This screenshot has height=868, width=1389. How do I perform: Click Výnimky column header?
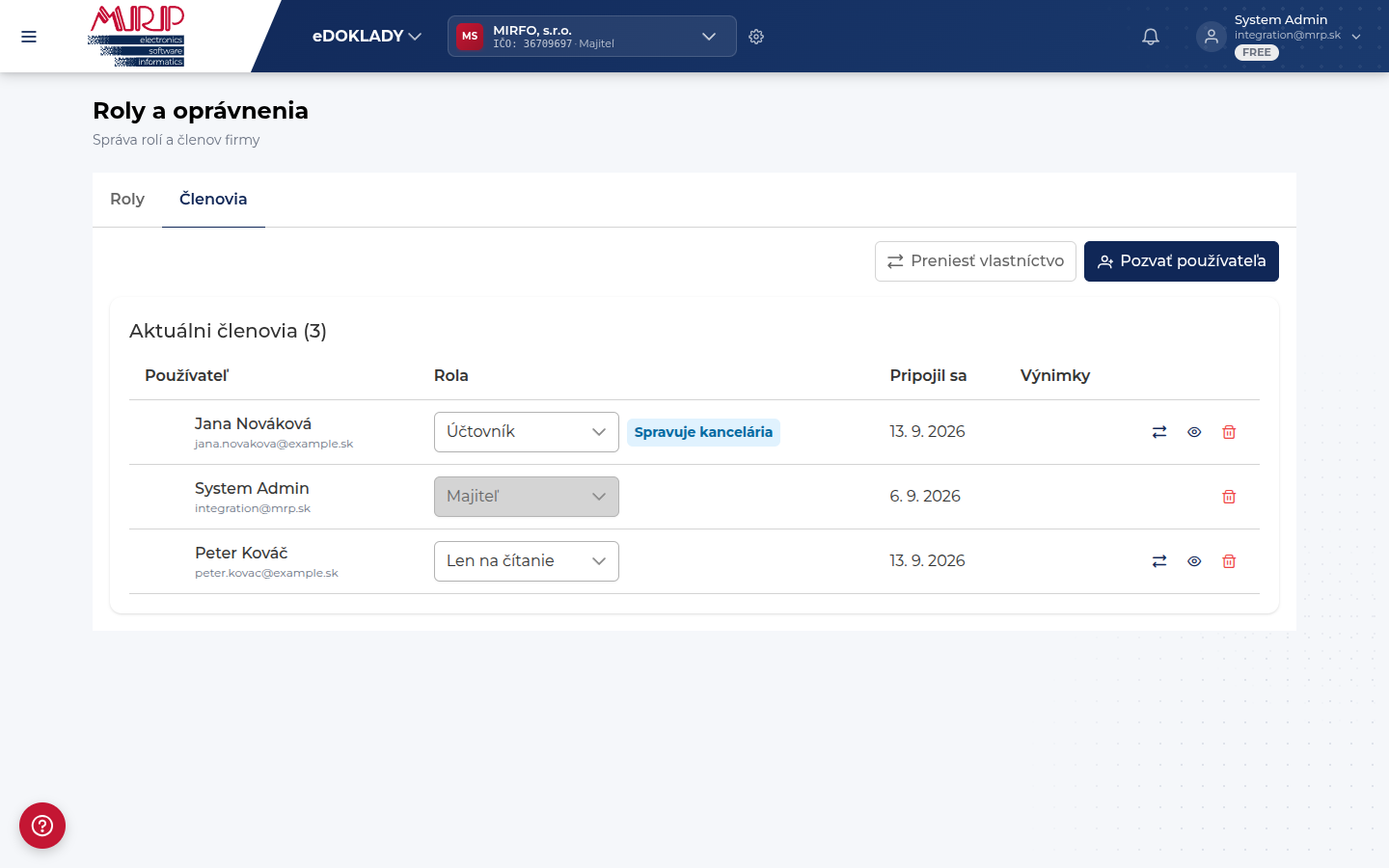point(1055,376)
